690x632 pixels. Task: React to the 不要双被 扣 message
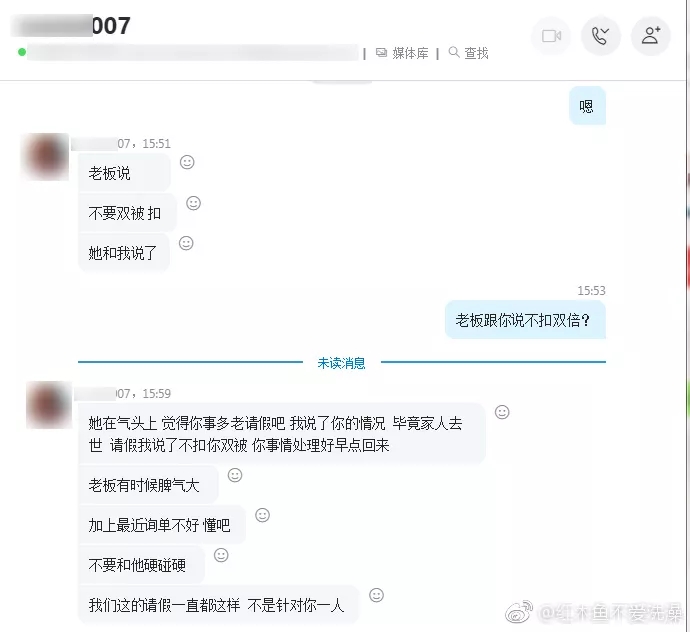[x=194, y=203]
